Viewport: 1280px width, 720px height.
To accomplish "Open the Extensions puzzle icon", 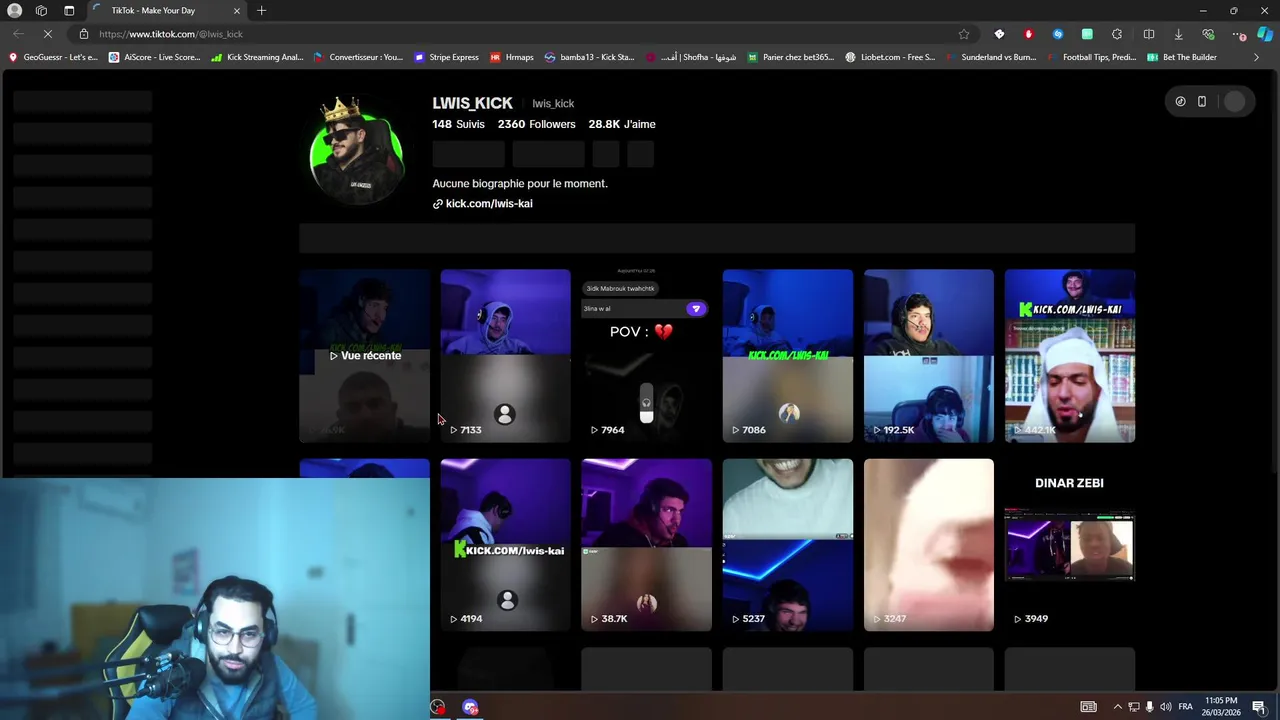I will click(1117, 34).
